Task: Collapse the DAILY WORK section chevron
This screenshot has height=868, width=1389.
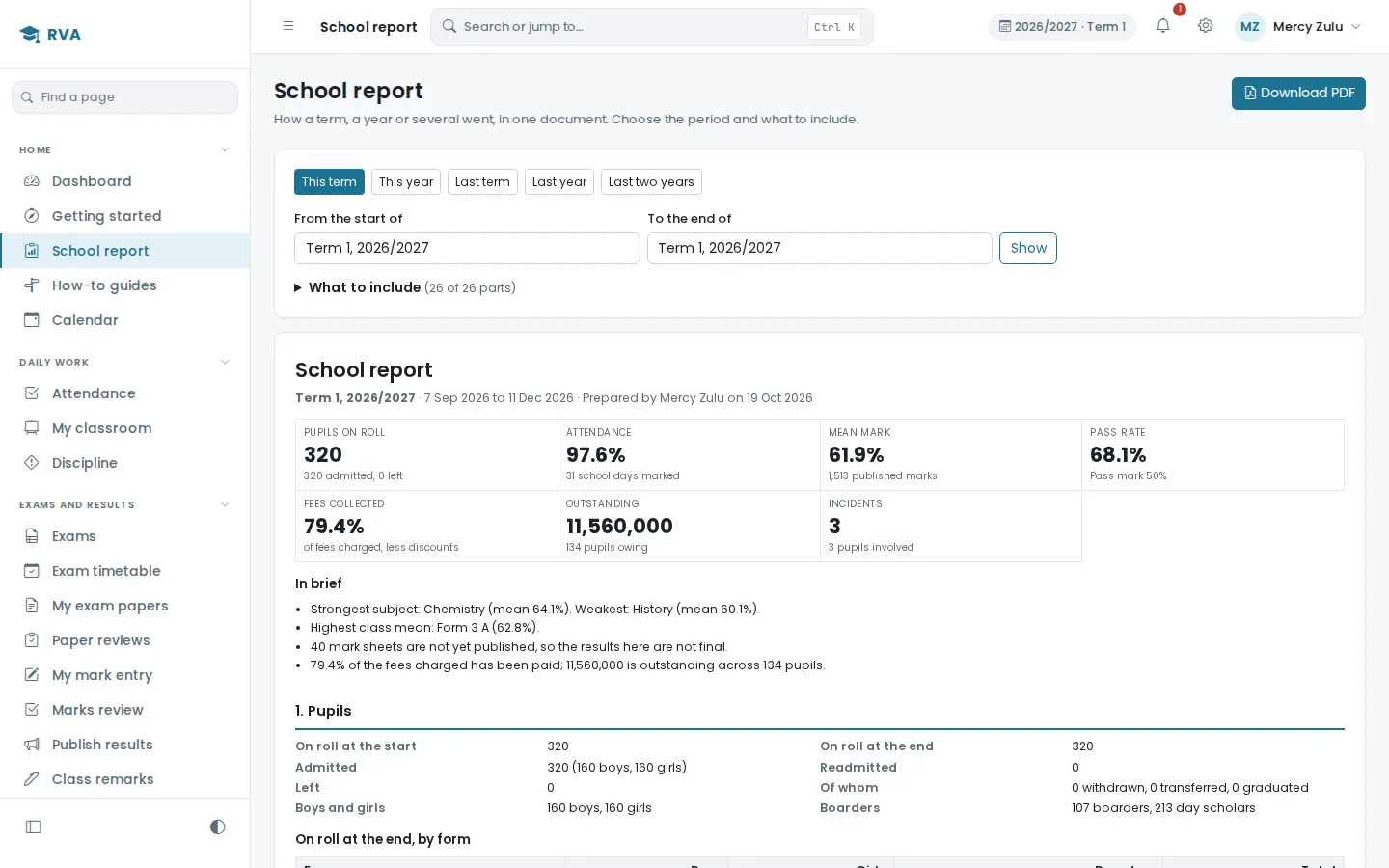Action: point(225,362)
